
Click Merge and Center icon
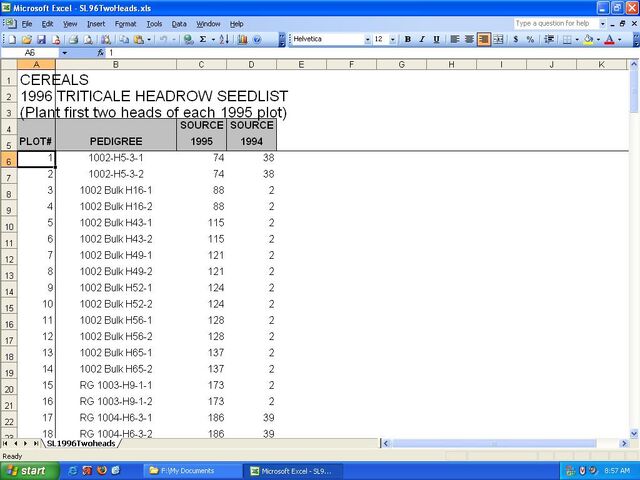pos(498,39)
